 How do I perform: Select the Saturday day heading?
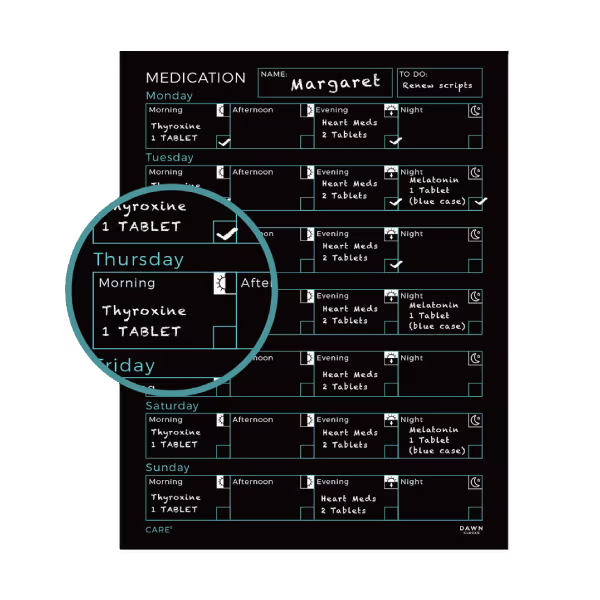coord(172,406)
